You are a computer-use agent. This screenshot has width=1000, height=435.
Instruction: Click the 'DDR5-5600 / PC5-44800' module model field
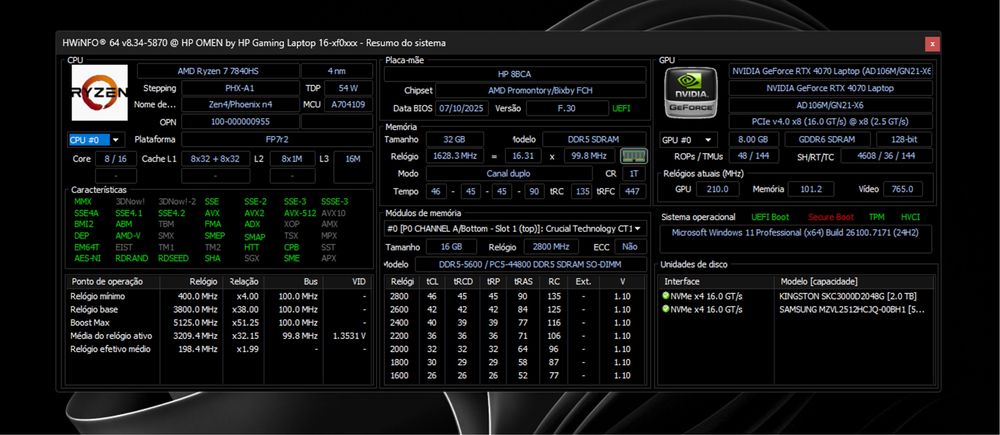click(x=530, y=264)
